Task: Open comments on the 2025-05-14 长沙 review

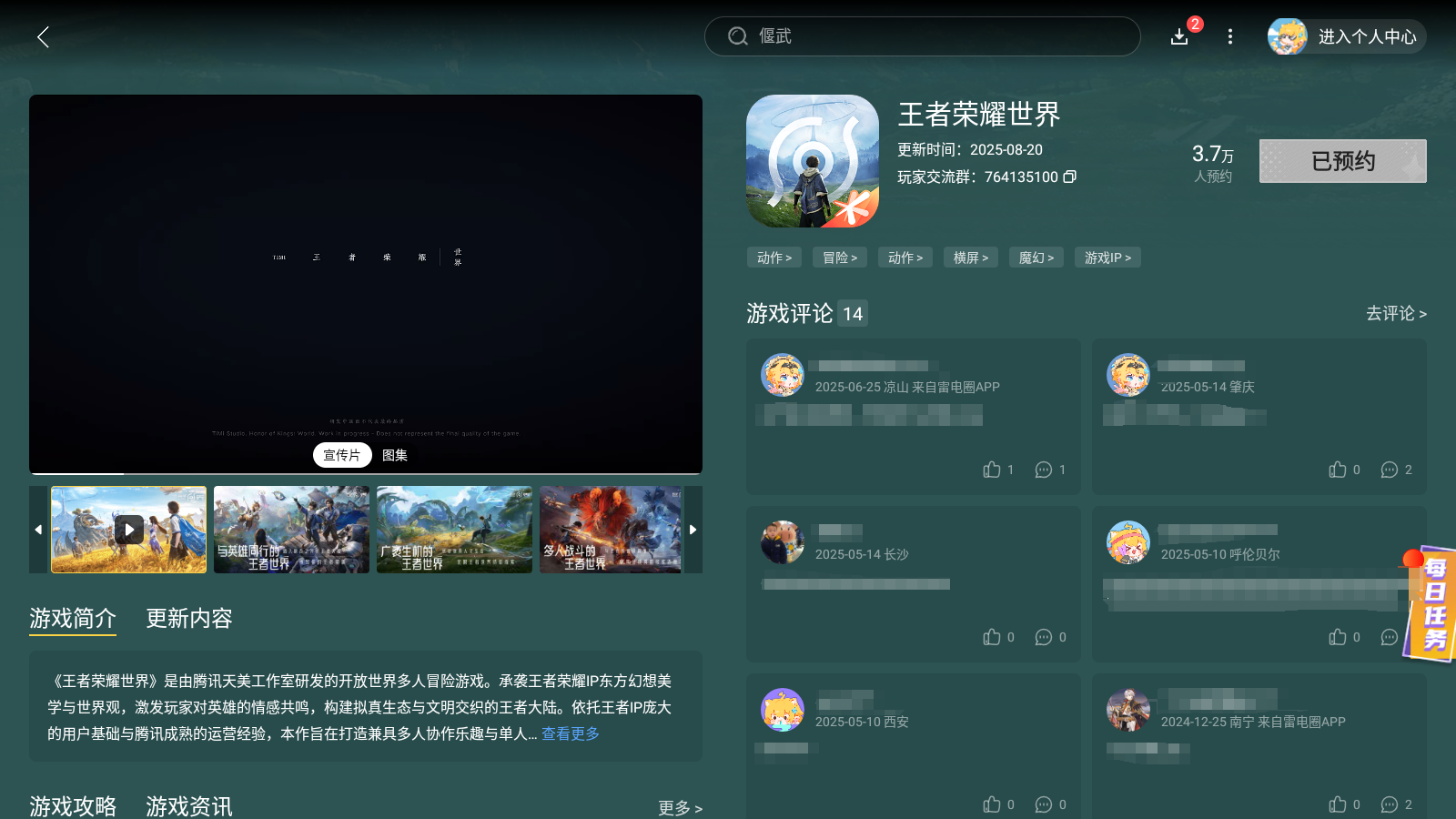Action: pos(1044,637)
